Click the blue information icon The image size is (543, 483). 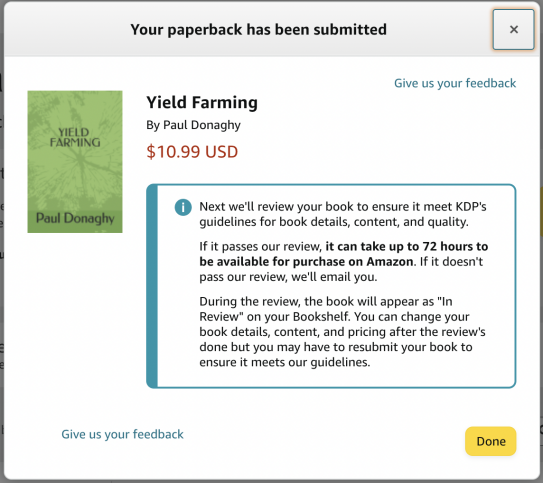[x=183, y=207]
